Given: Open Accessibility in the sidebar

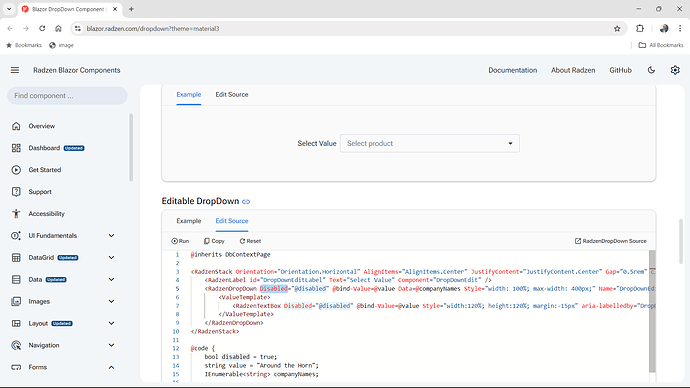Looking at the screenshot, I should [x=46, y=214].
